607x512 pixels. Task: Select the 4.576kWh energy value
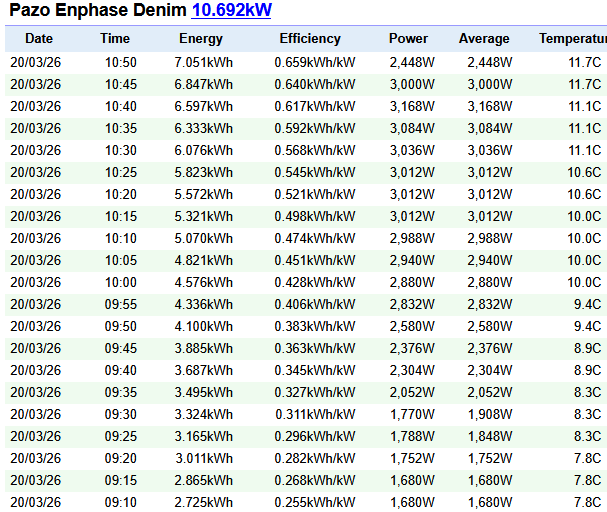[204, 283]
